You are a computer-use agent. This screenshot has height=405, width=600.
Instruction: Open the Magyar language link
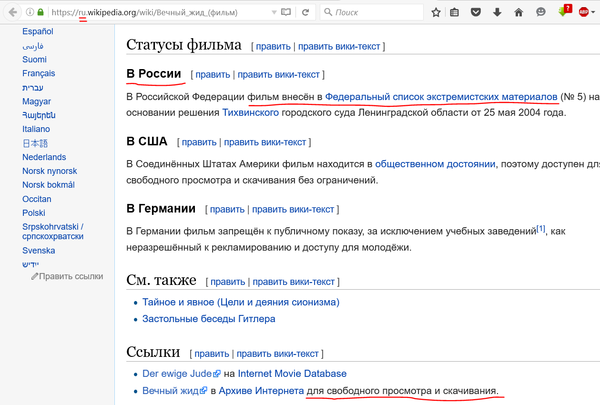(x=36, y=101)
